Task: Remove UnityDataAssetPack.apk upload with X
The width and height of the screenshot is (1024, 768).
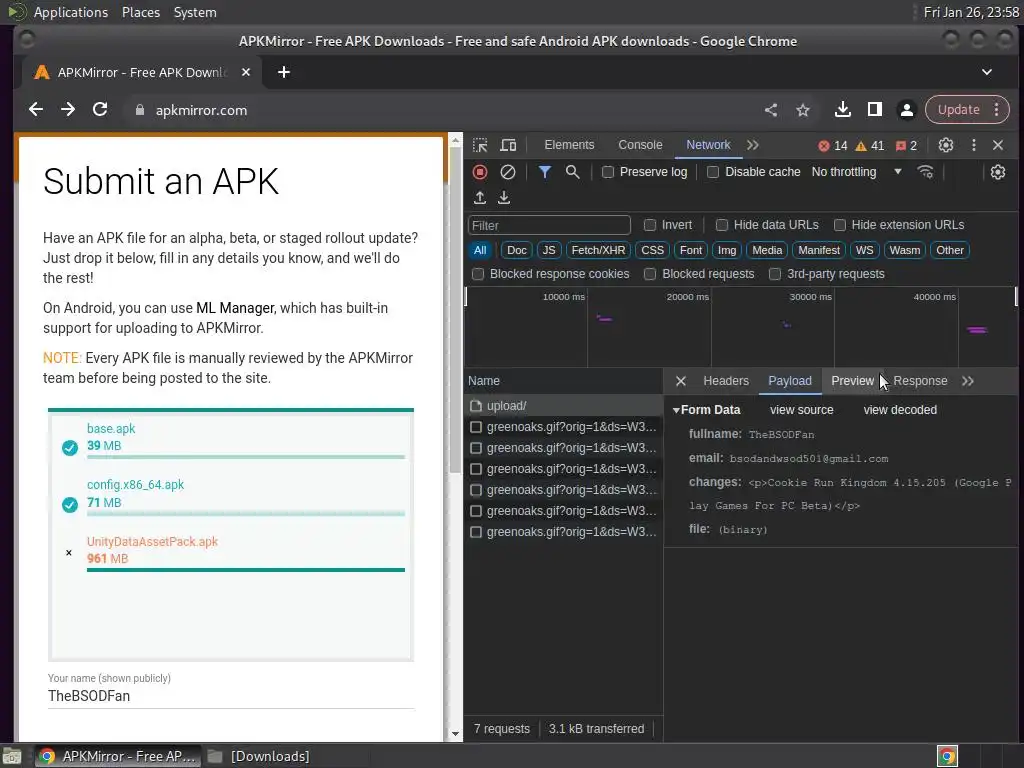Action: (69, 552)
